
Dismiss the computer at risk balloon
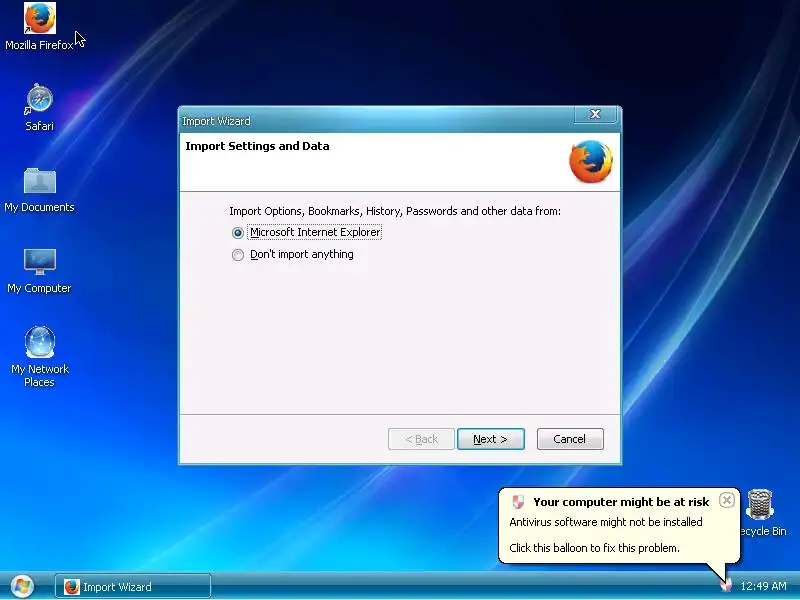coord(727,500)
